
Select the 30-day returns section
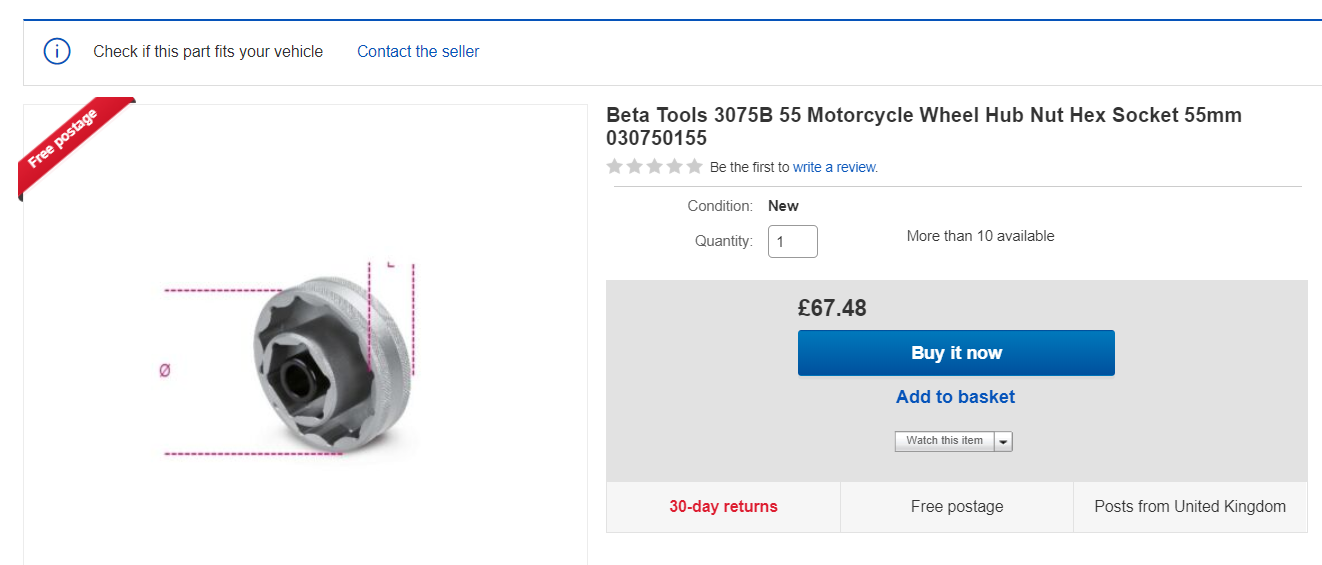click(x=723, y=507)
